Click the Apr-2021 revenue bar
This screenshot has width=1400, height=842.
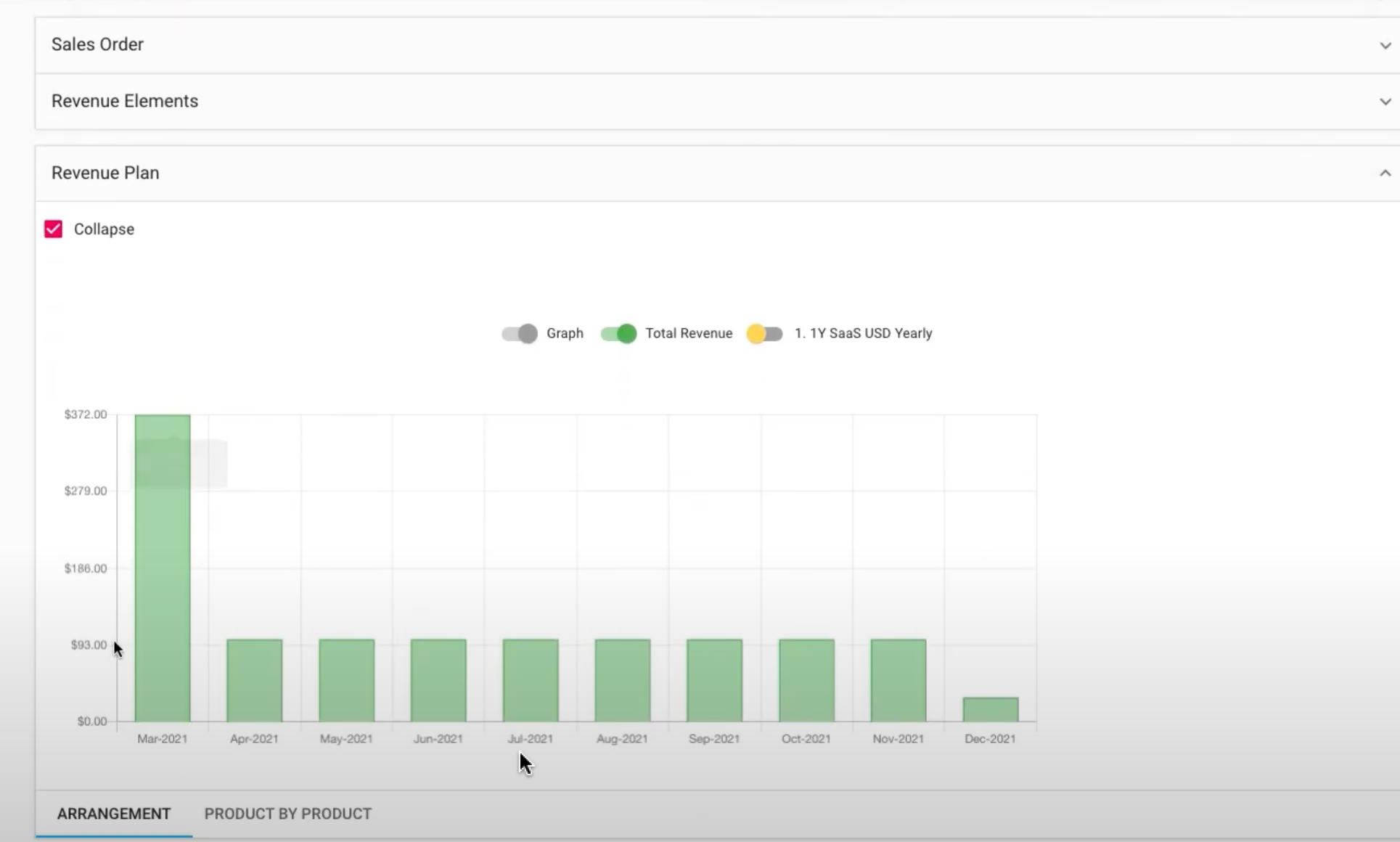(254, 680)
